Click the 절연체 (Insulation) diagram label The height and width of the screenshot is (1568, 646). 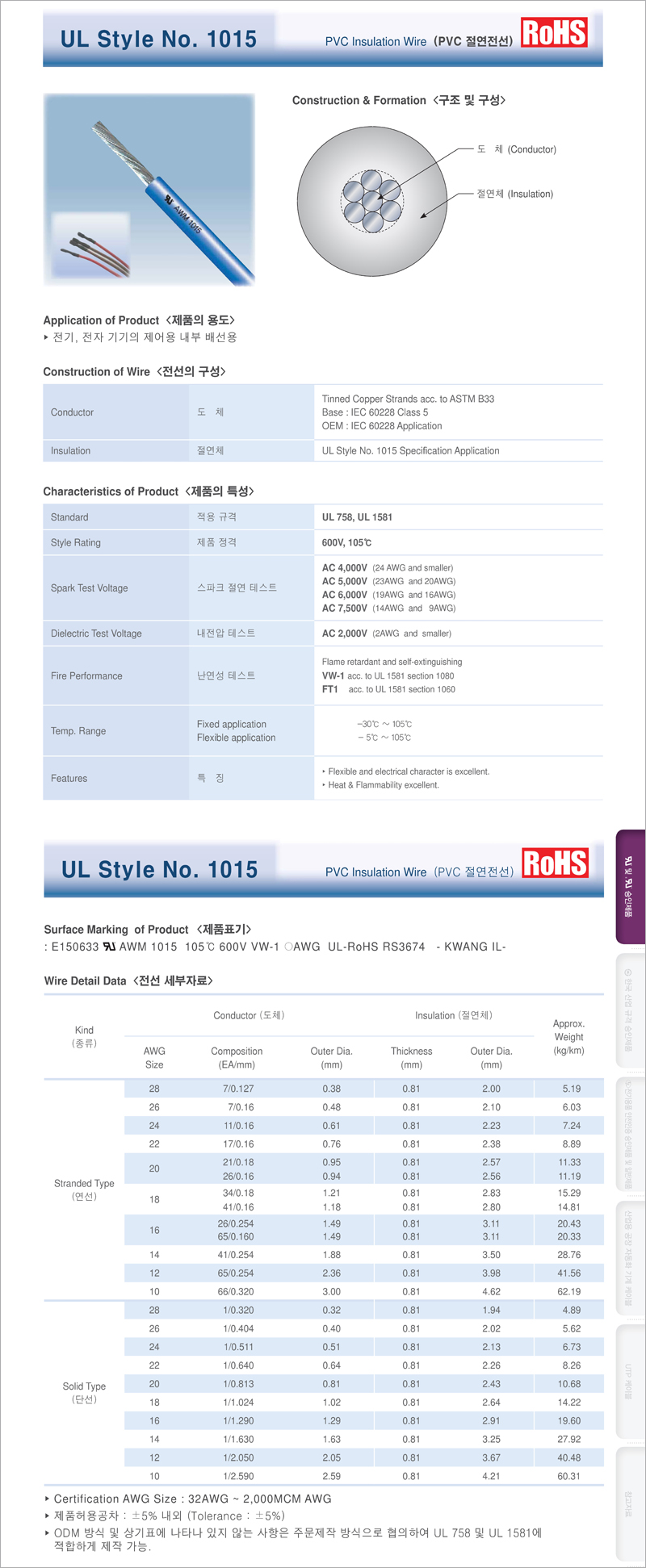tap(514, 194)
